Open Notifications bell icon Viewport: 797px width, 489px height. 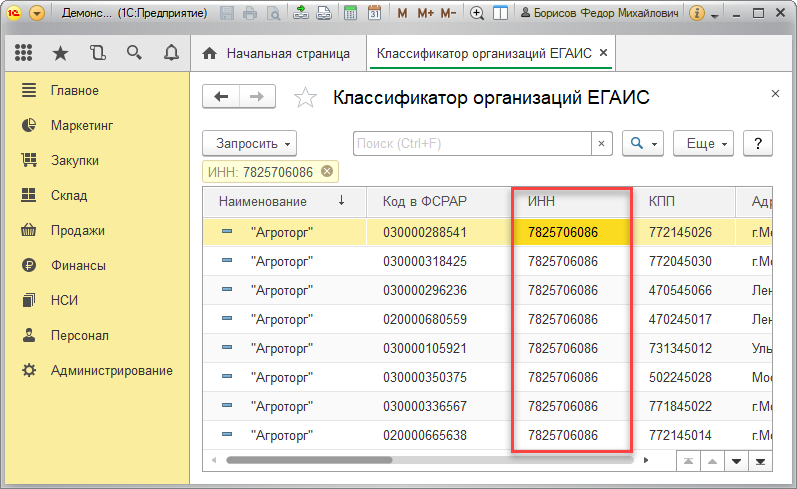tap(171, 52)
